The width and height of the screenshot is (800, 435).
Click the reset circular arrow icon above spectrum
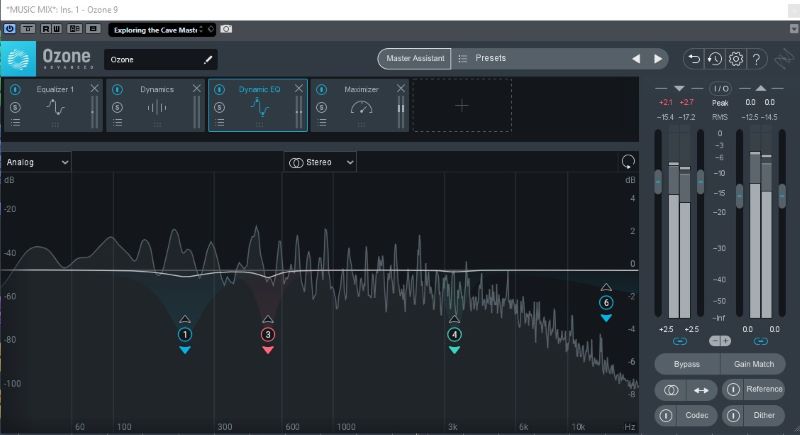(628, 162)
